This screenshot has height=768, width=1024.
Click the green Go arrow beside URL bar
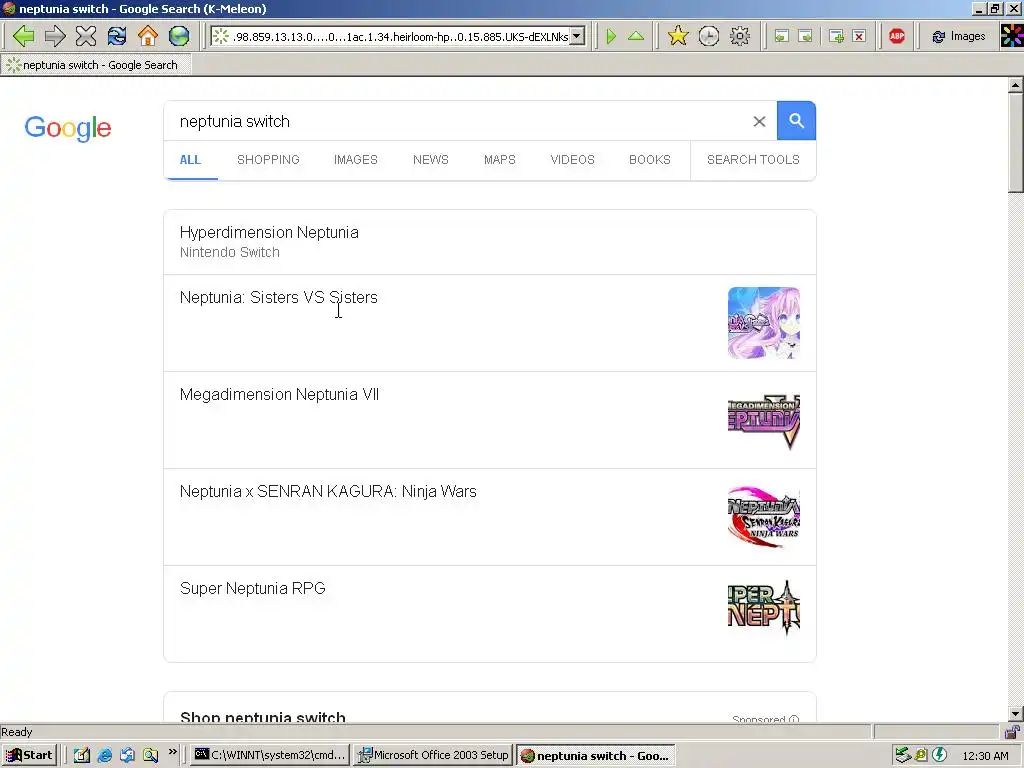coord(611,36)
